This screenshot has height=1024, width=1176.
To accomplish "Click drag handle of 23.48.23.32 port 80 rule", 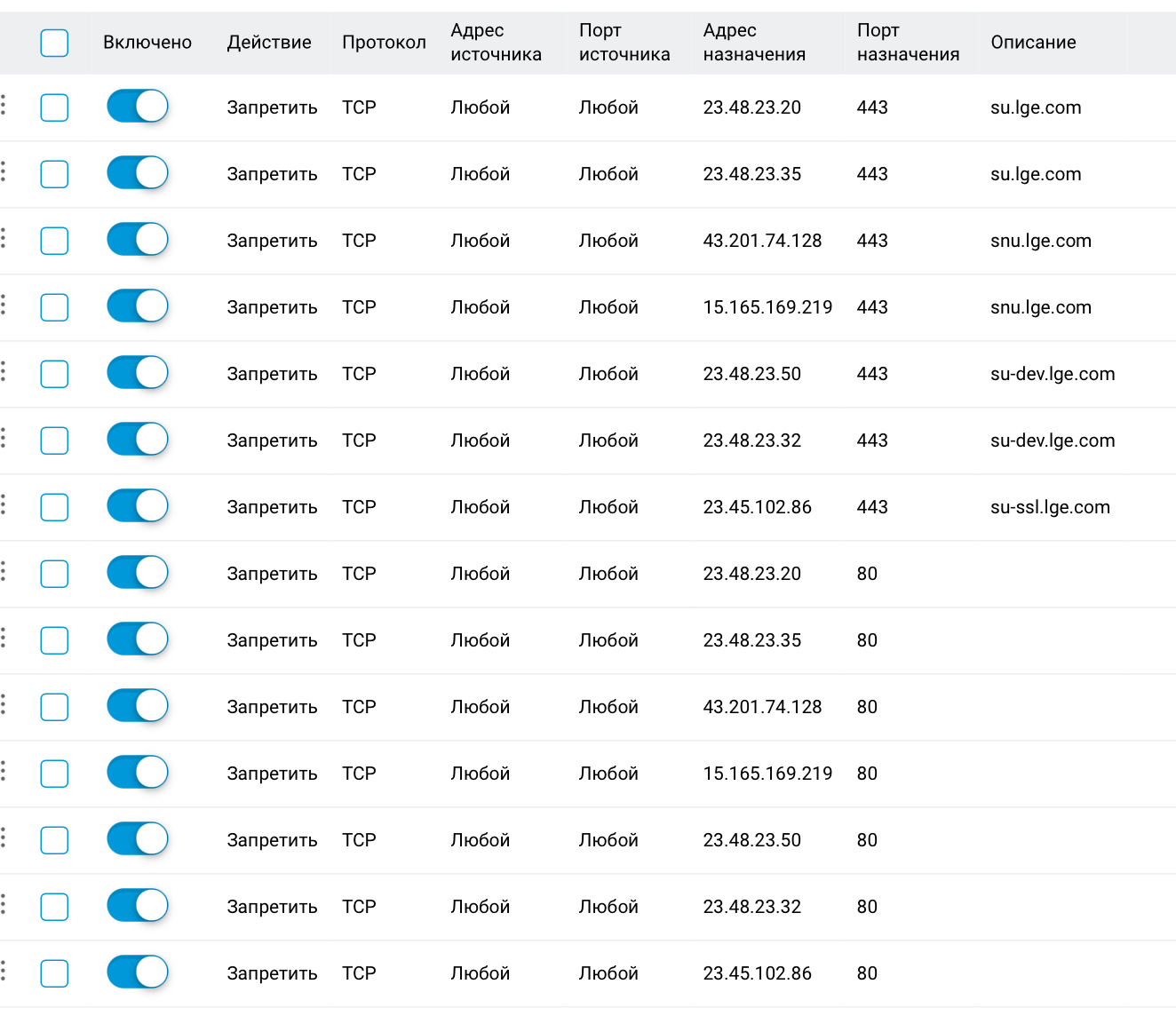I will click(4, 905).
